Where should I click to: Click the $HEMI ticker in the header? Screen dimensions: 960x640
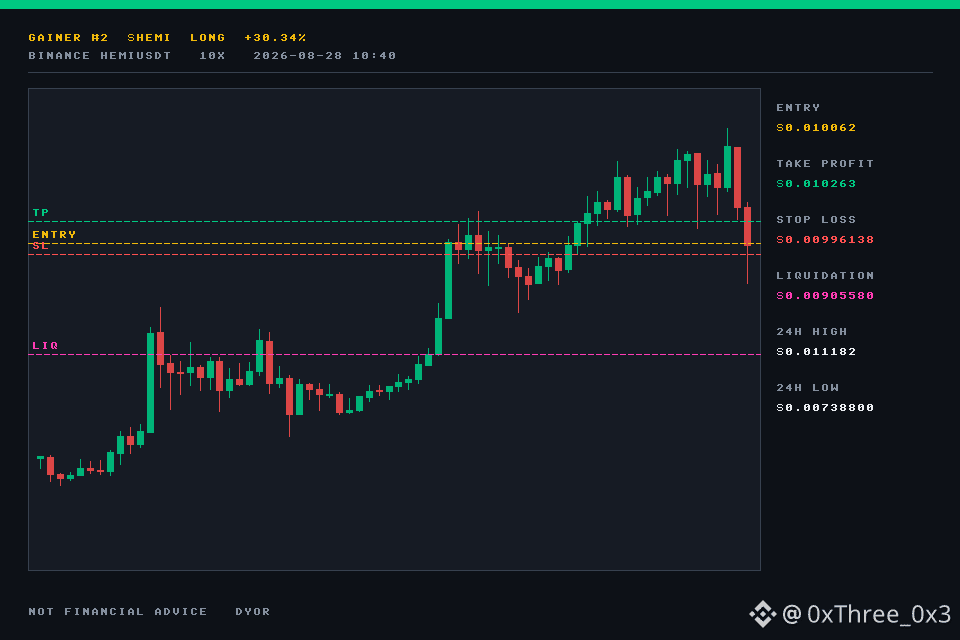coord(149,37)
